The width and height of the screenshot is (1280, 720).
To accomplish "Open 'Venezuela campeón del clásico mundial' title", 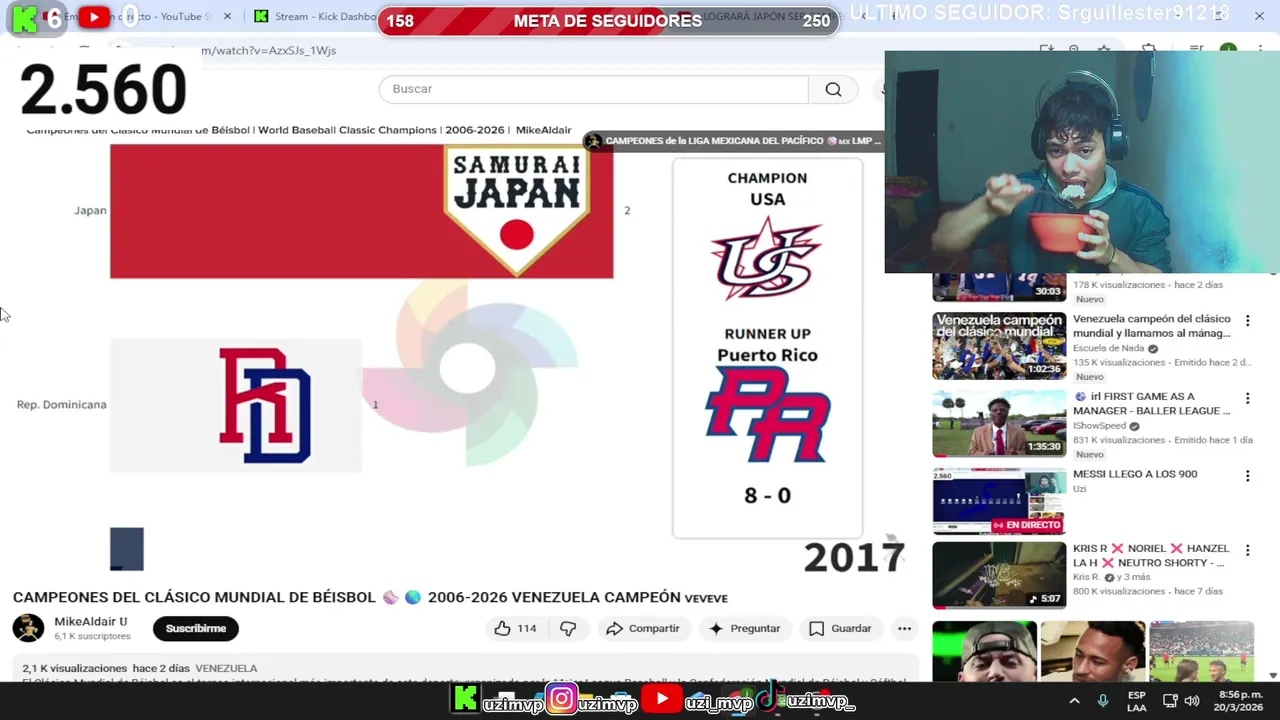I will [1152, 326].
